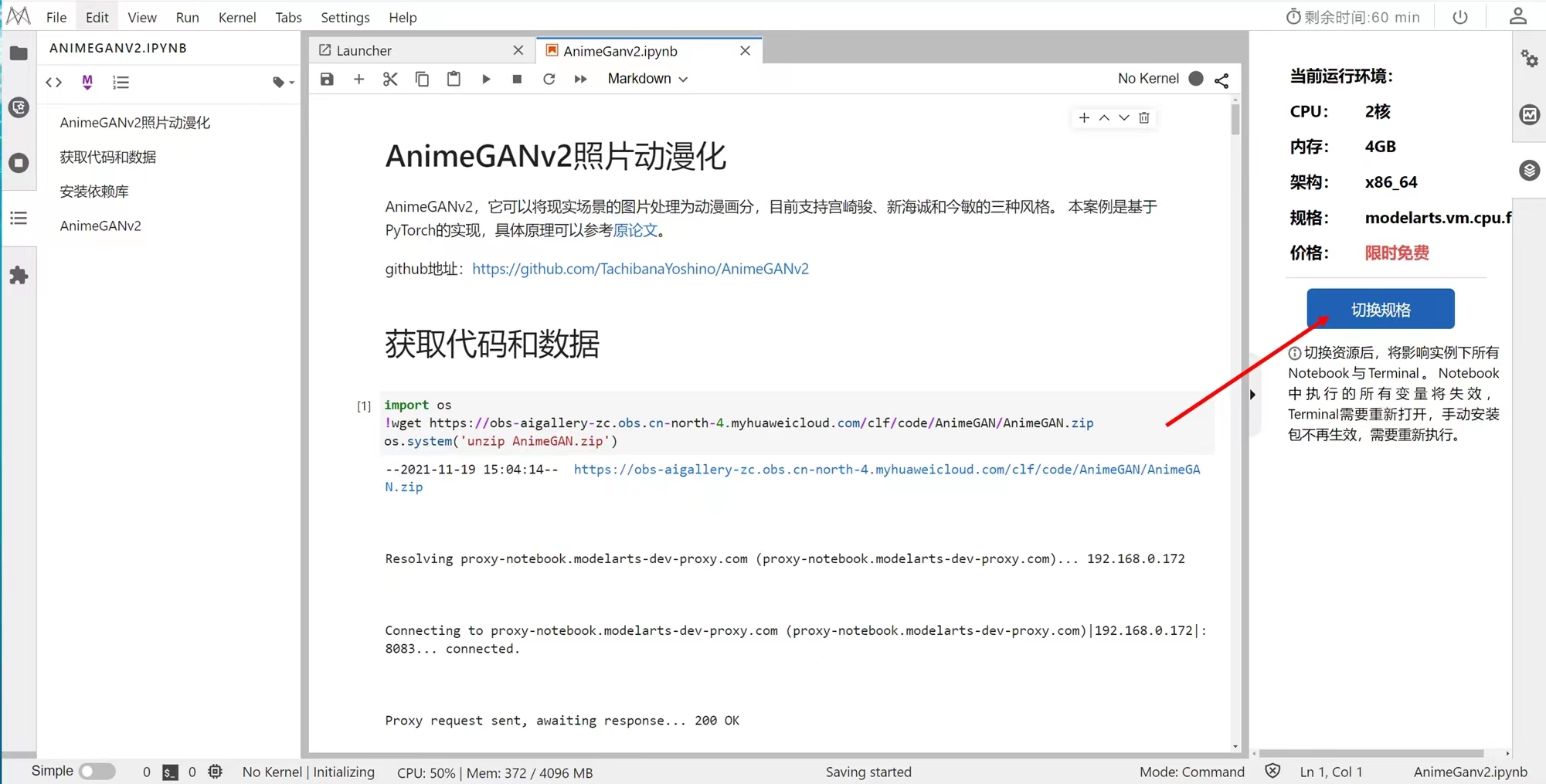Image resolution: width=1546 pixels, height=784 pixels.
Task: Open the extension manager puzzle icon
Action: [19, 275]
